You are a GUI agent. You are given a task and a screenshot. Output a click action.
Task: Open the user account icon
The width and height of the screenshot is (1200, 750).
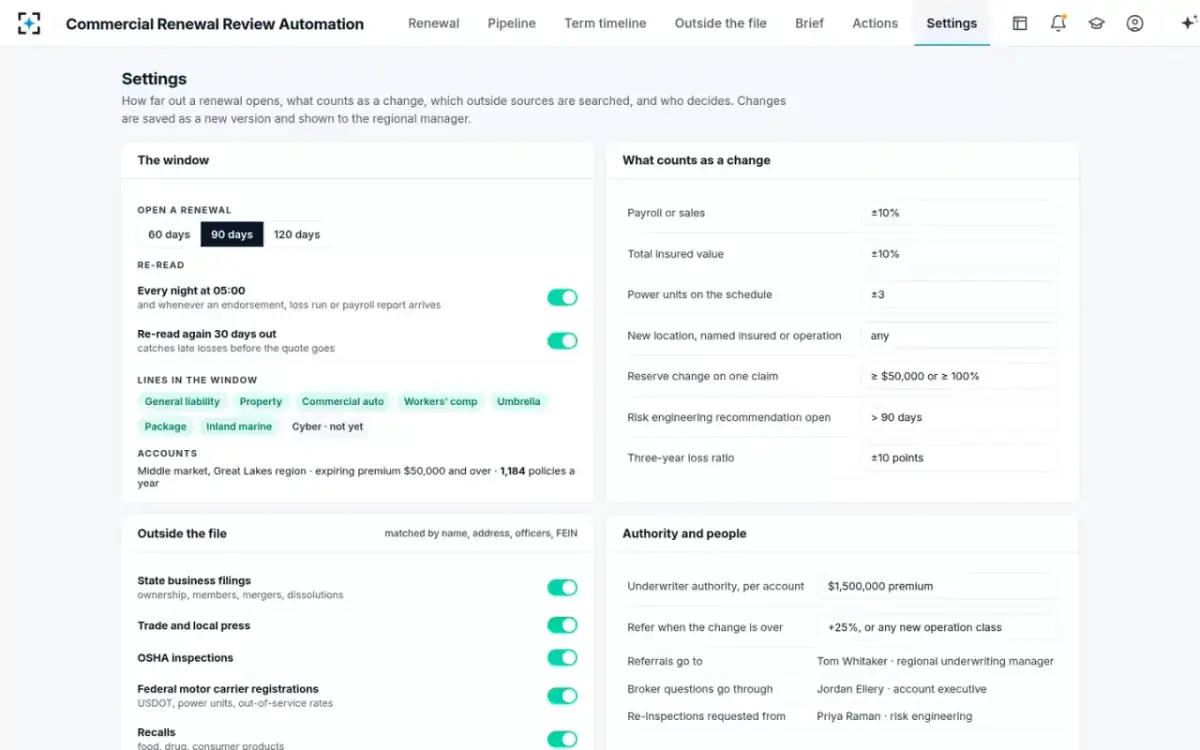tap(1135, 23)
